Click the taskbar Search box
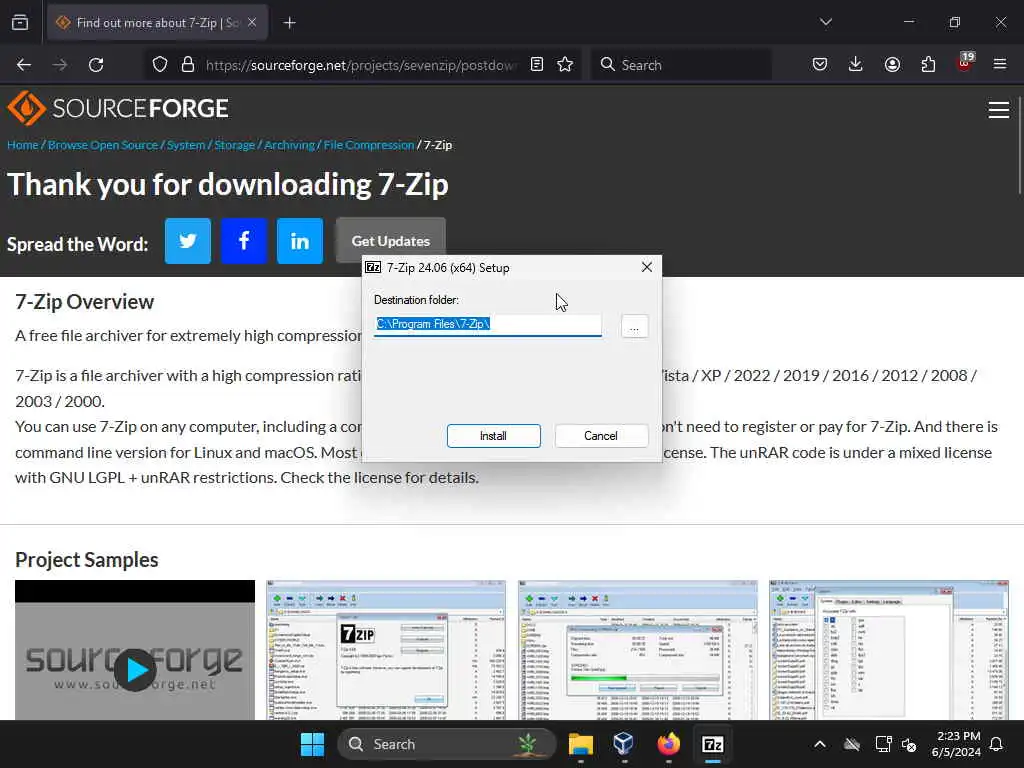This screenshot has width=1024, height=768. [447, 744]
